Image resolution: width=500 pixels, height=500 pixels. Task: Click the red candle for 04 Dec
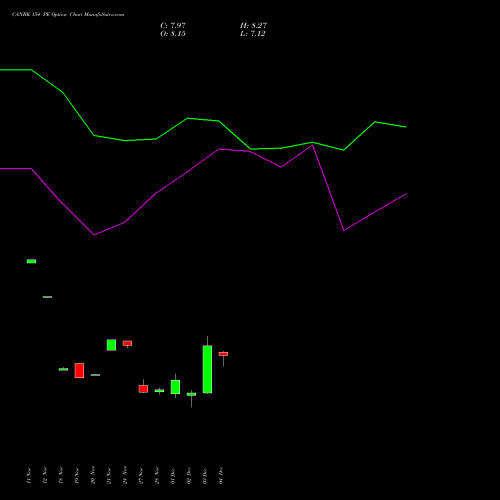(223, 354)
